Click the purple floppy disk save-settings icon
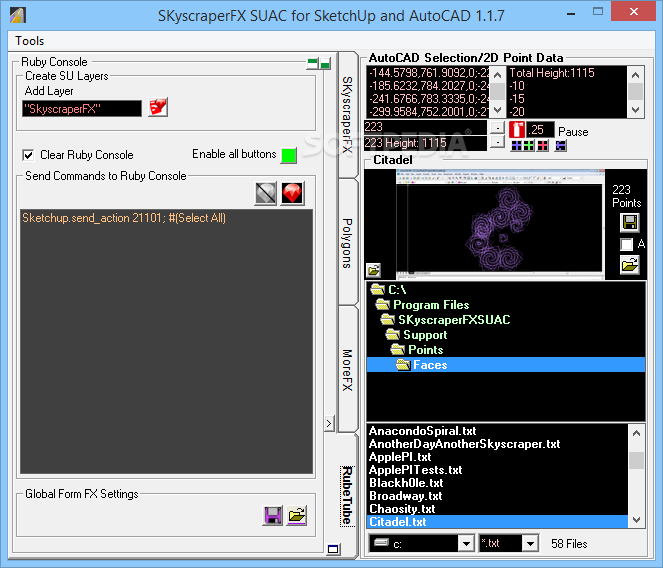The width and height of the screenshot is (663, 568). (273, 516)
